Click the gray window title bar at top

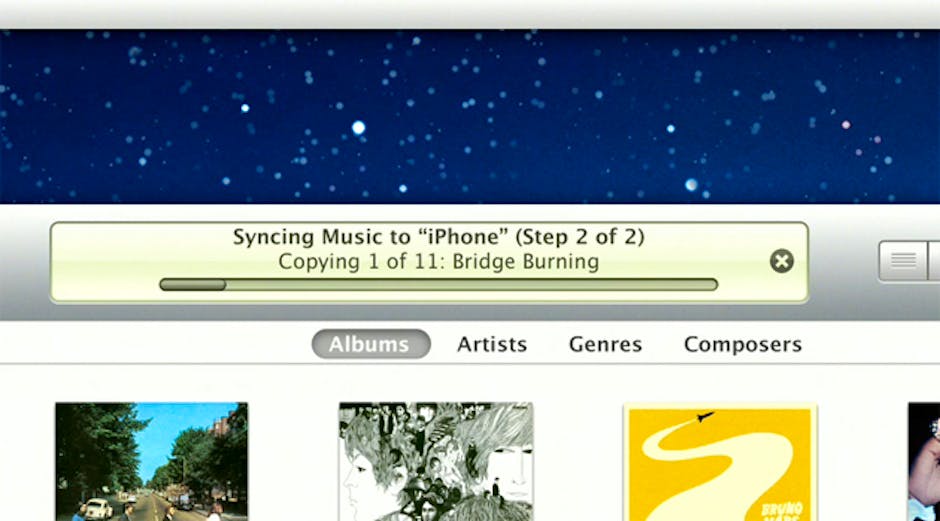pos(470,13)
